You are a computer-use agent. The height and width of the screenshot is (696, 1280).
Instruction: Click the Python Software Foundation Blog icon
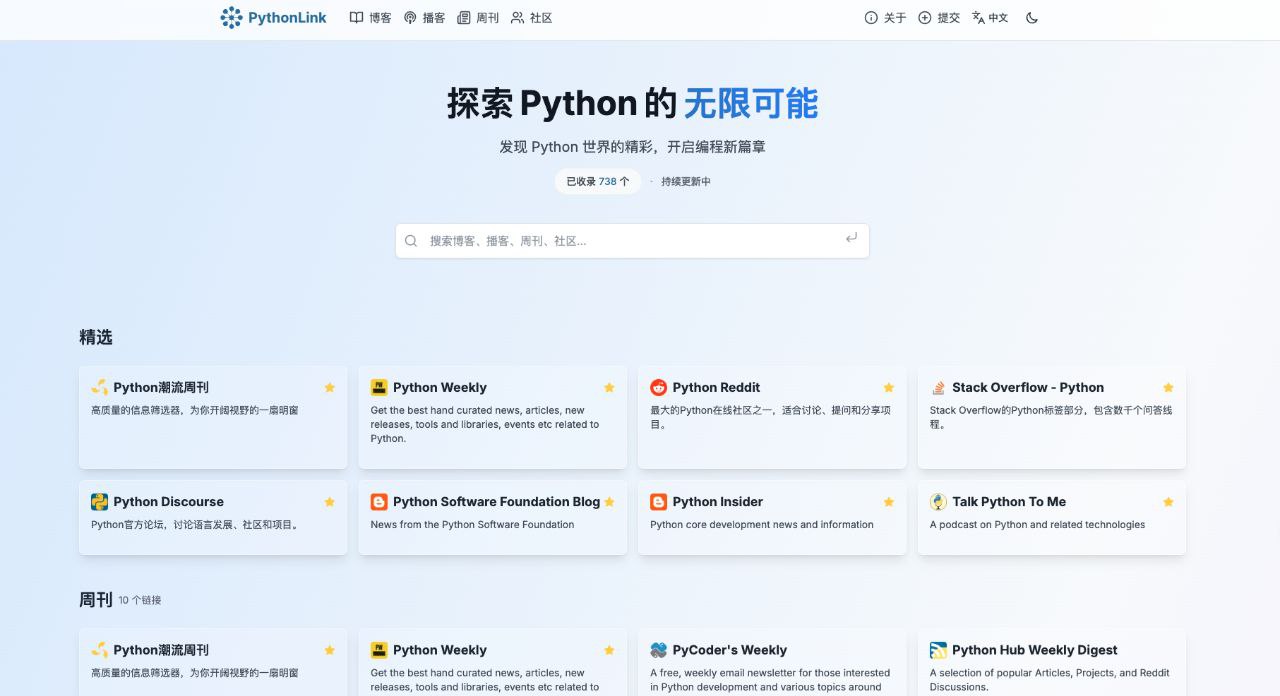[379, 502]
